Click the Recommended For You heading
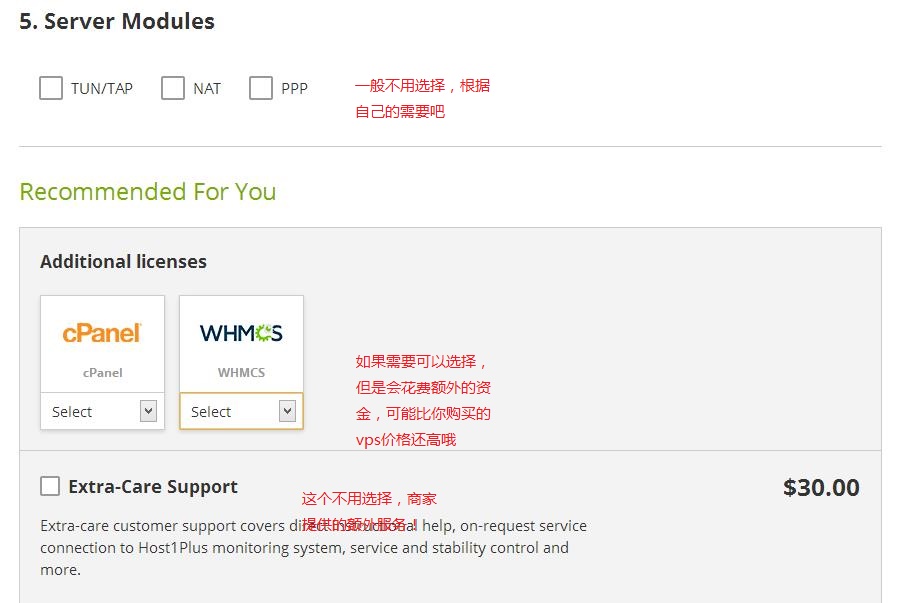 coord(148,191)
